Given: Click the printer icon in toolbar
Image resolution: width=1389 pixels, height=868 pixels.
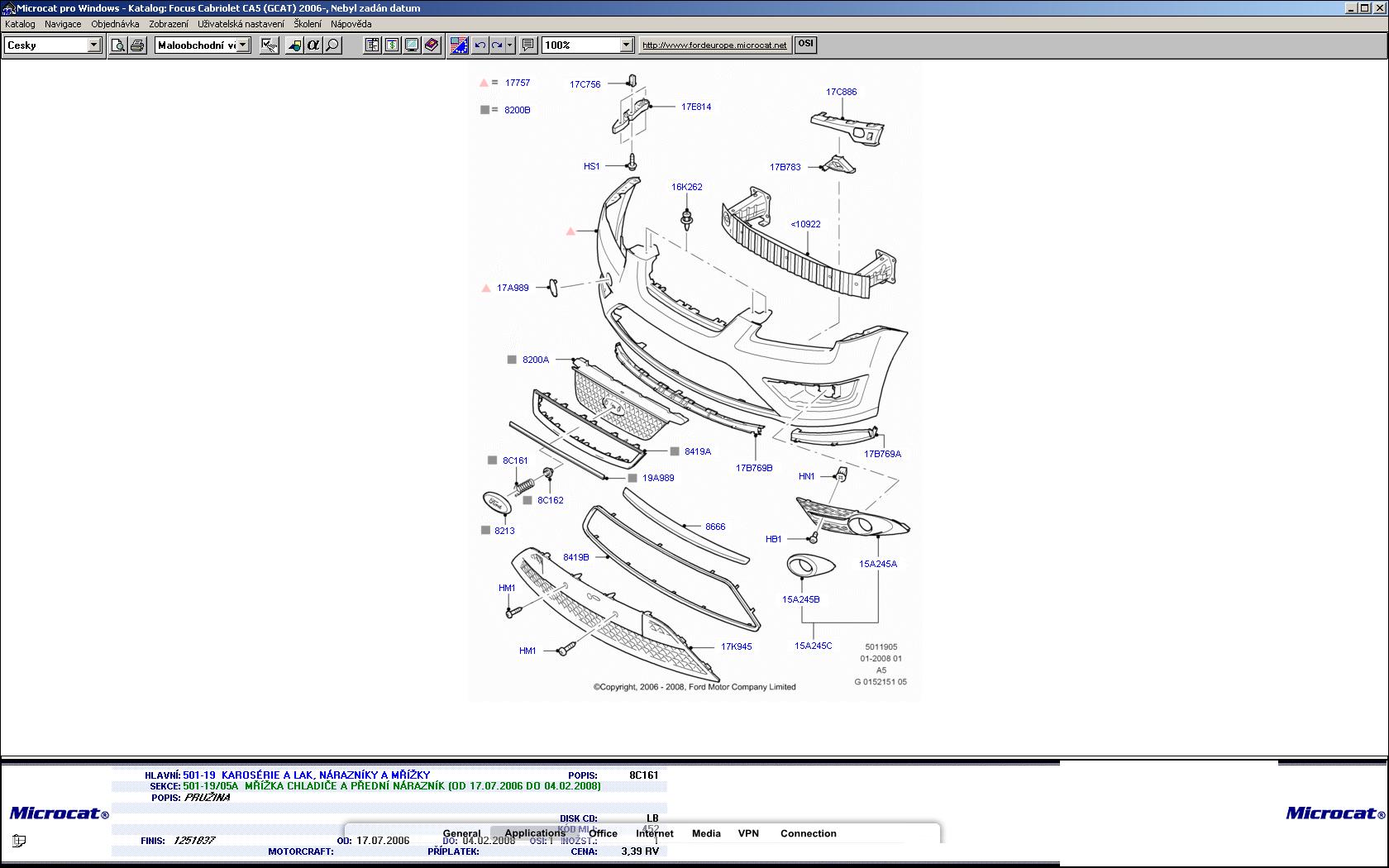Looking at the screenshot, I should click(137, 45).
